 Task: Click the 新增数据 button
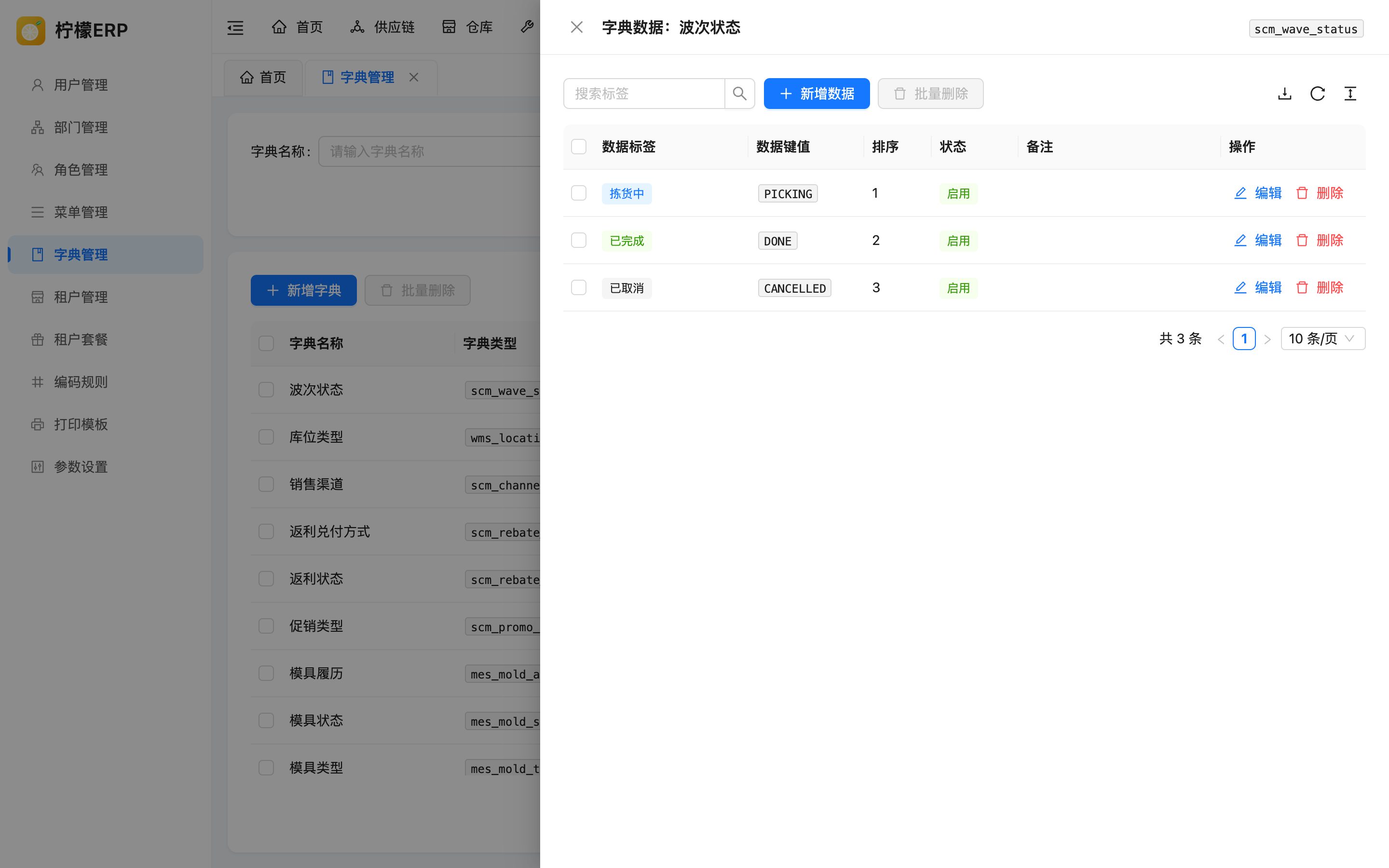pyautogui.click(x=816, y=94)
